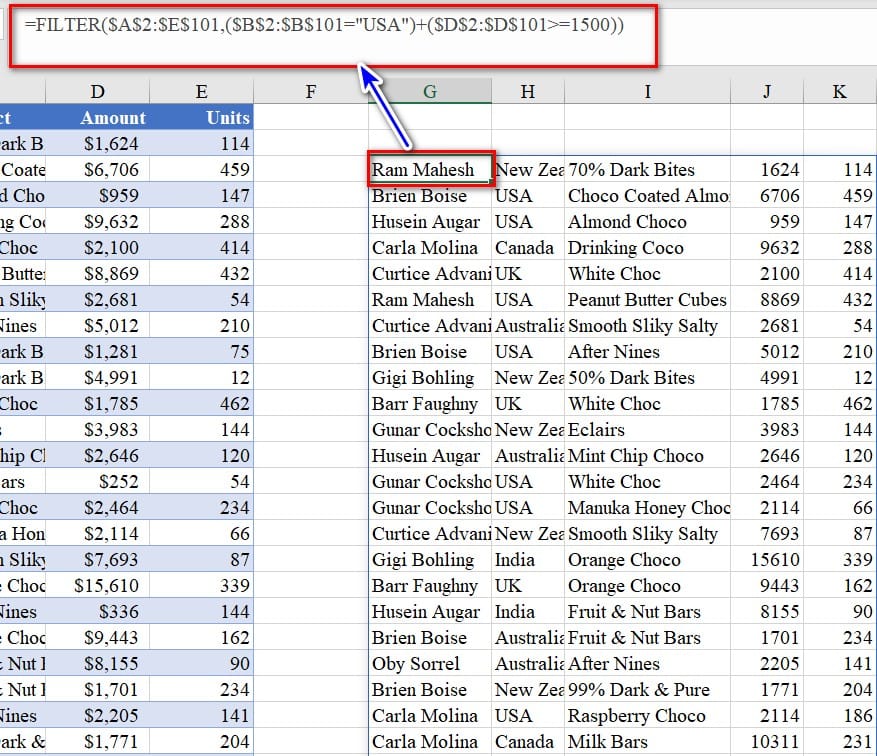
Task: Click the Amount table header cell
Action: (x=113, y=118)
